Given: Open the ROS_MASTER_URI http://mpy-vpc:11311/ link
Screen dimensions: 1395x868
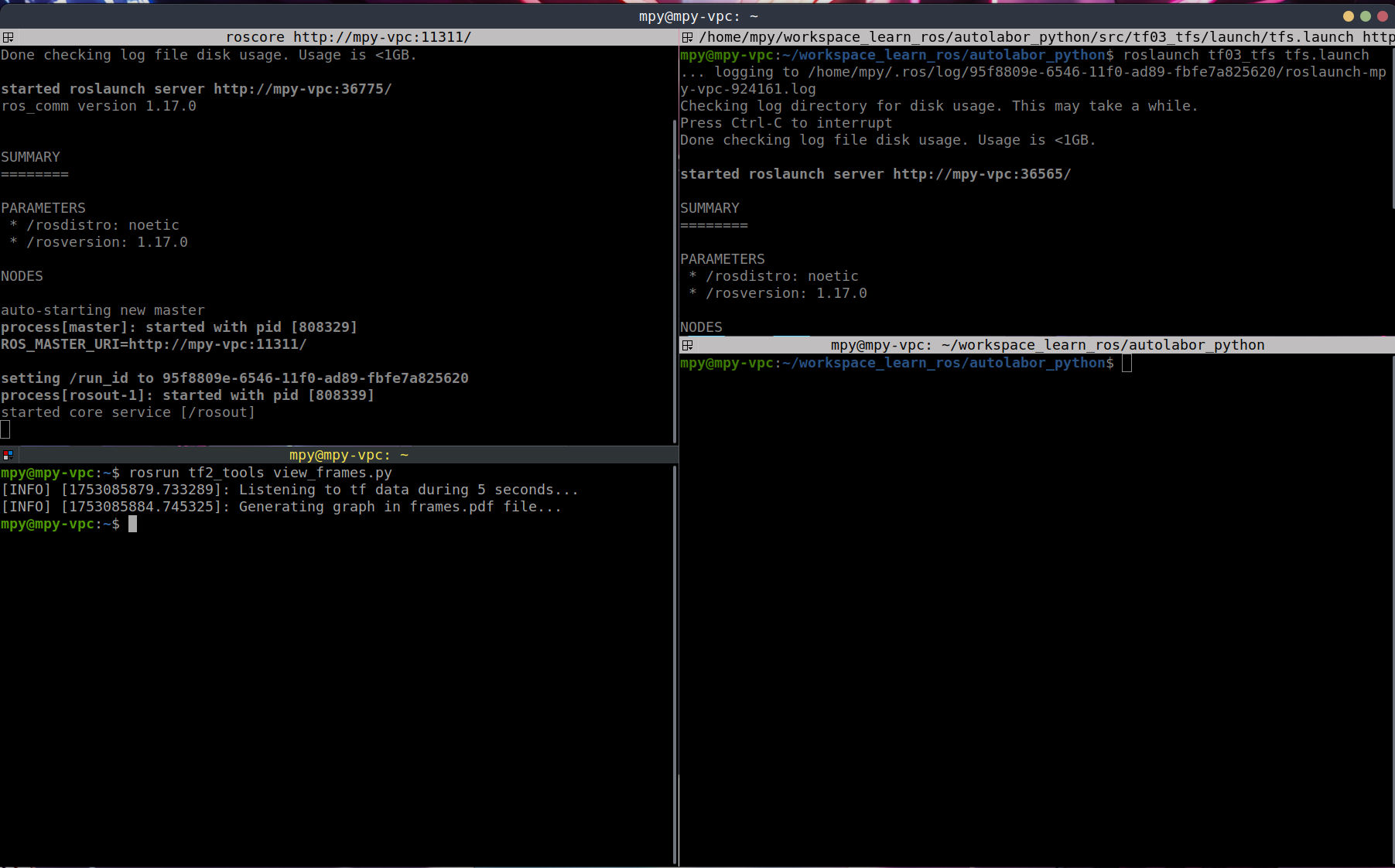Looking at the screenshot, I should point(217,344).
